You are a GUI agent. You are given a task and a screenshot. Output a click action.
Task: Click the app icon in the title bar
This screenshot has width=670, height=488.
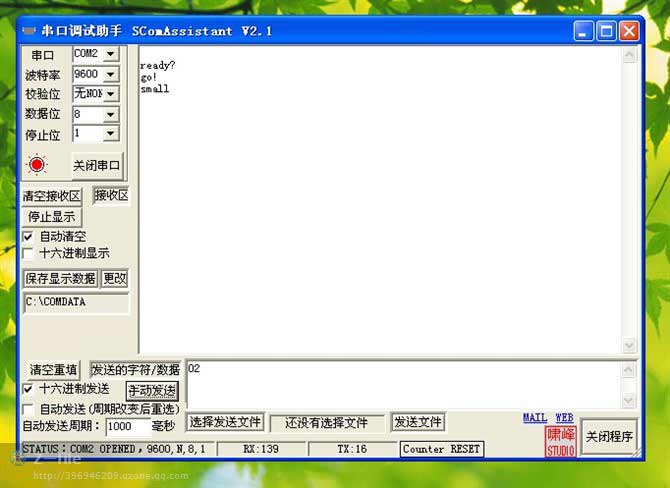[x=28, y=31]
